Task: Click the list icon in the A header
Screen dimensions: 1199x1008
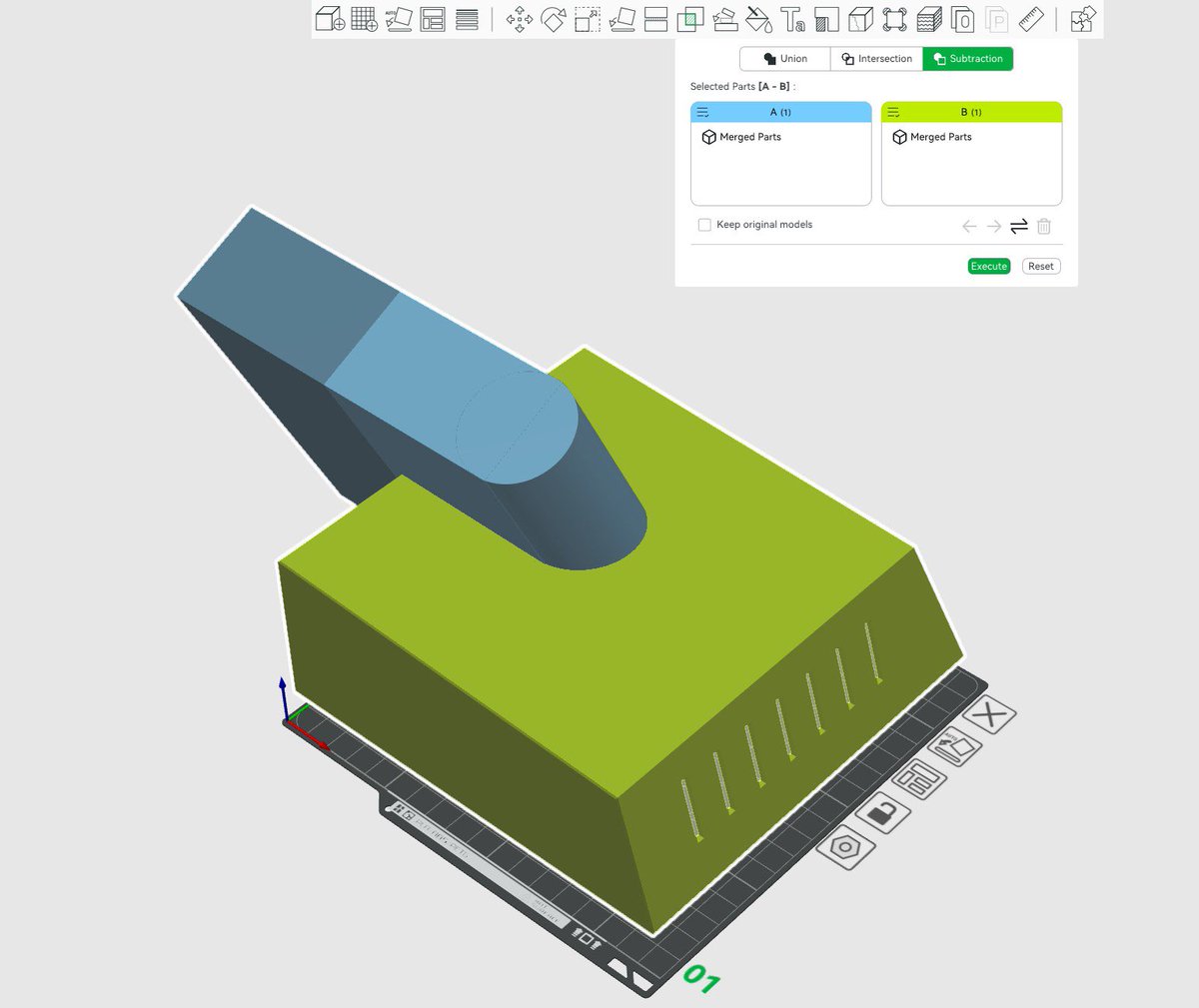Action: pos(702,113)
